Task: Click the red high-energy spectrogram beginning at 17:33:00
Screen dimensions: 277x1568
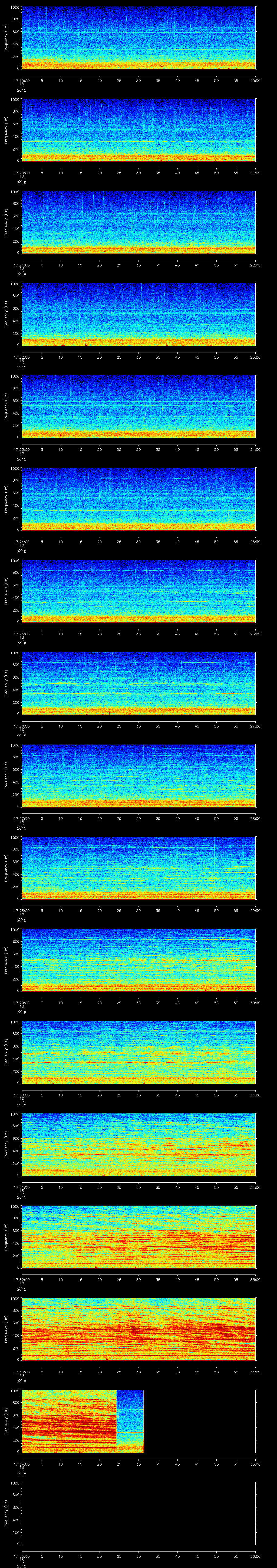Action: [x=138, y=1329]
